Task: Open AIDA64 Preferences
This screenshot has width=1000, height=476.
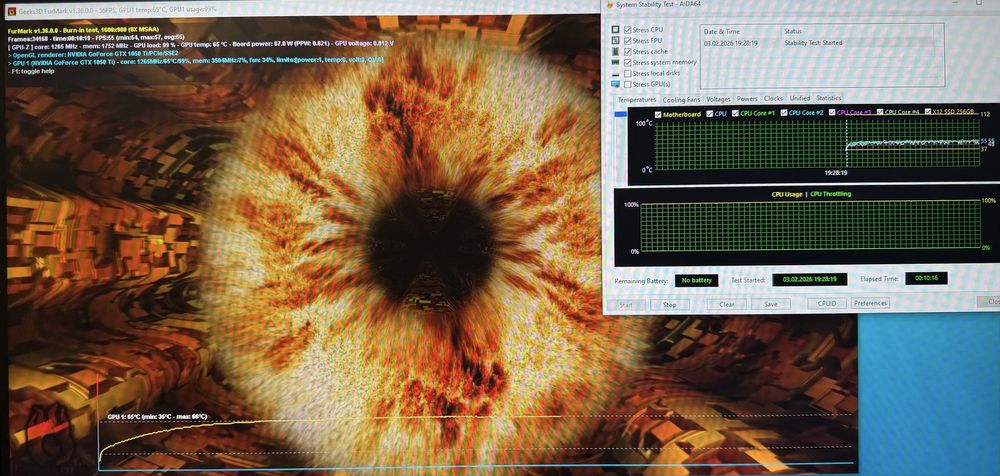Action: click(x=870, y=304)
